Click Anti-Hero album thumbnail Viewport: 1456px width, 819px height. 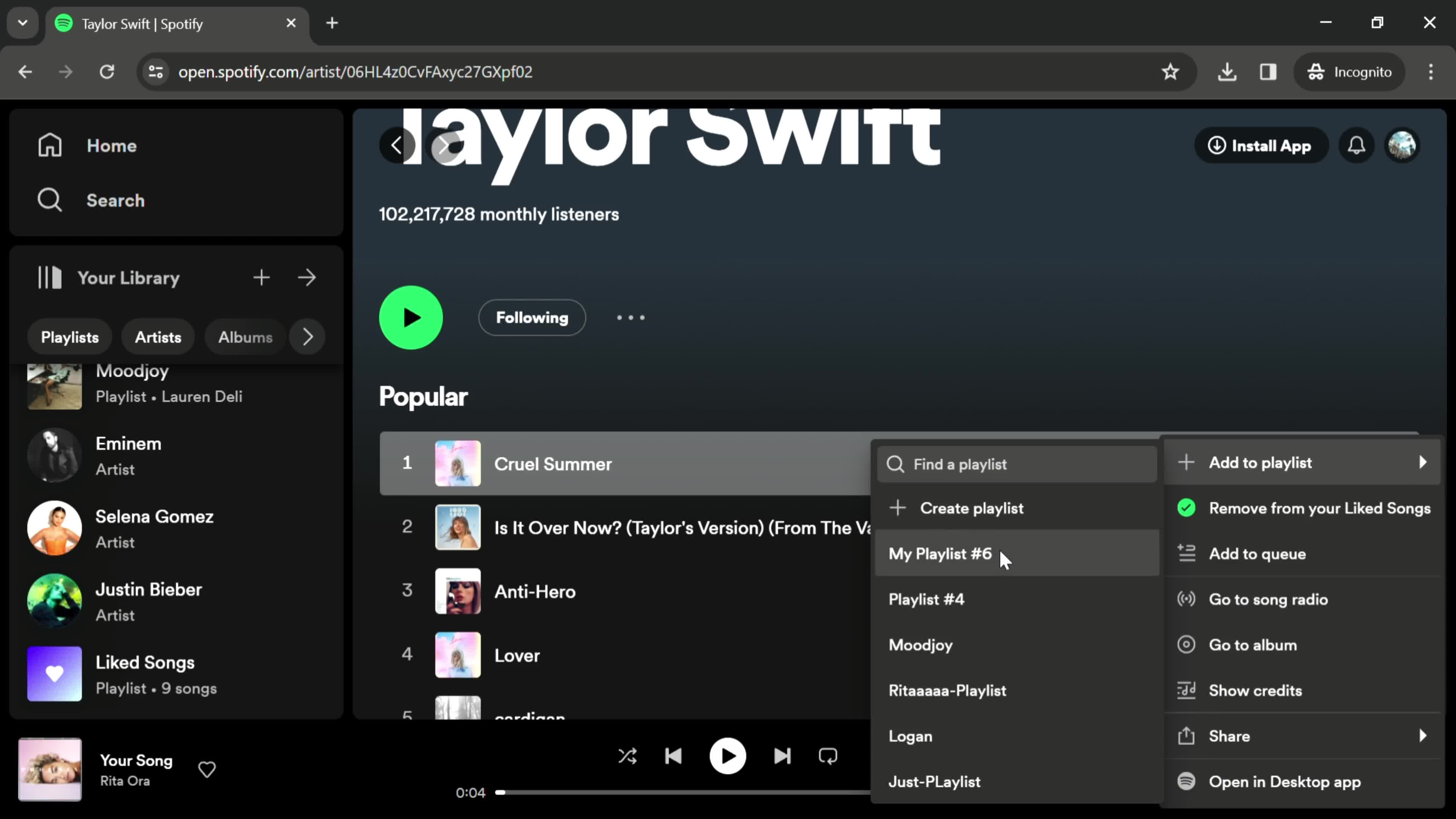click(458, 591)
